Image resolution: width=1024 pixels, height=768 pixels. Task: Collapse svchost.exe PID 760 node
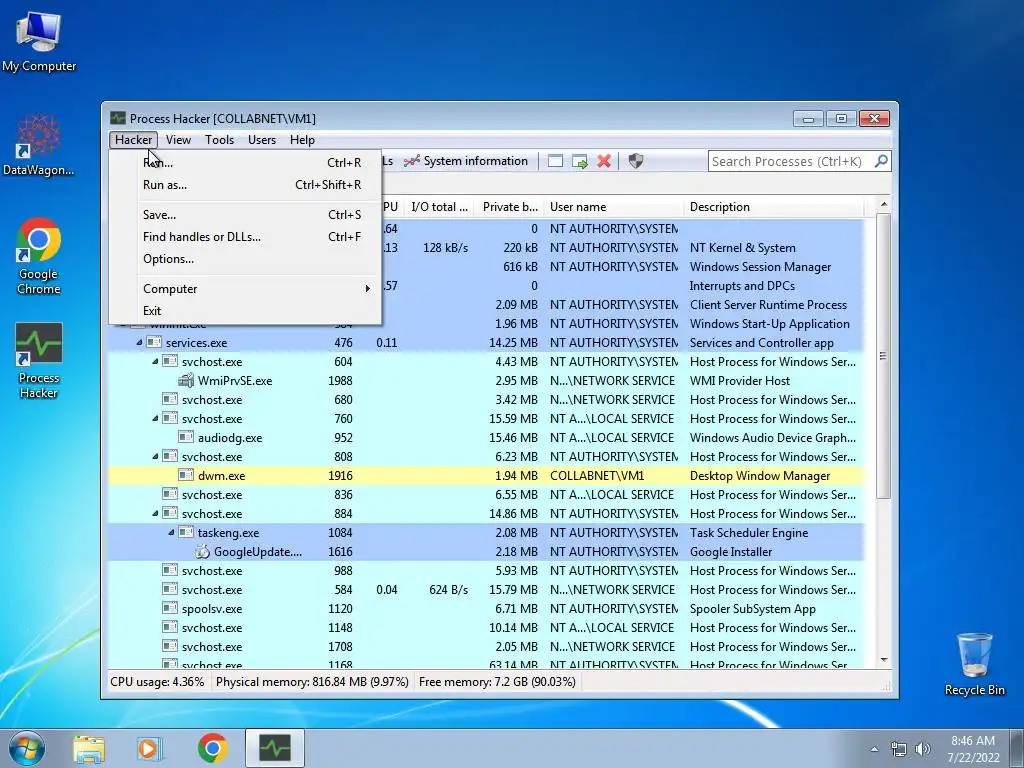tap(155, 418)
